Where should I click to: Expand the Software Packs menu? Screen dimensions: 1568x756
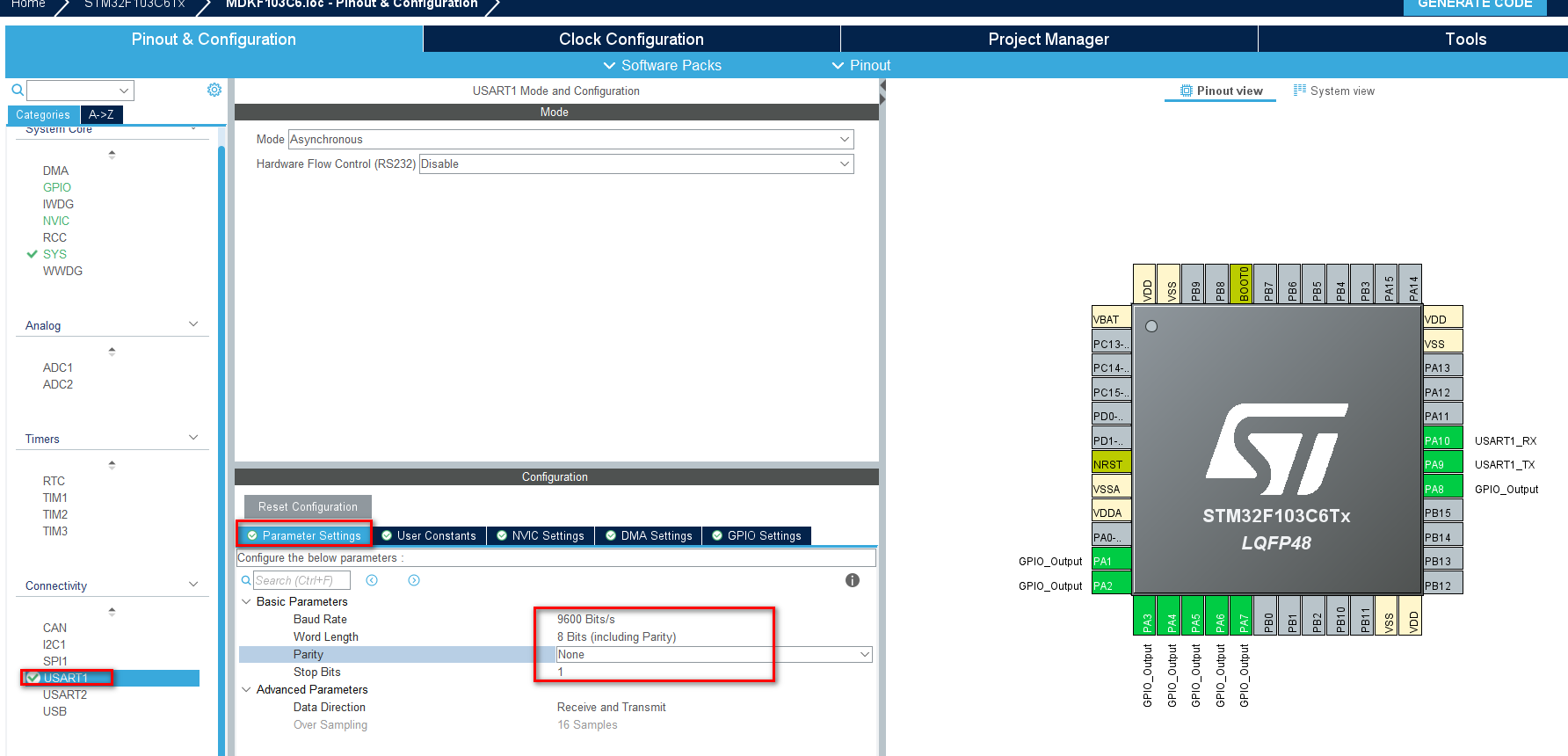pyautogui.click(x=662, y=65)
